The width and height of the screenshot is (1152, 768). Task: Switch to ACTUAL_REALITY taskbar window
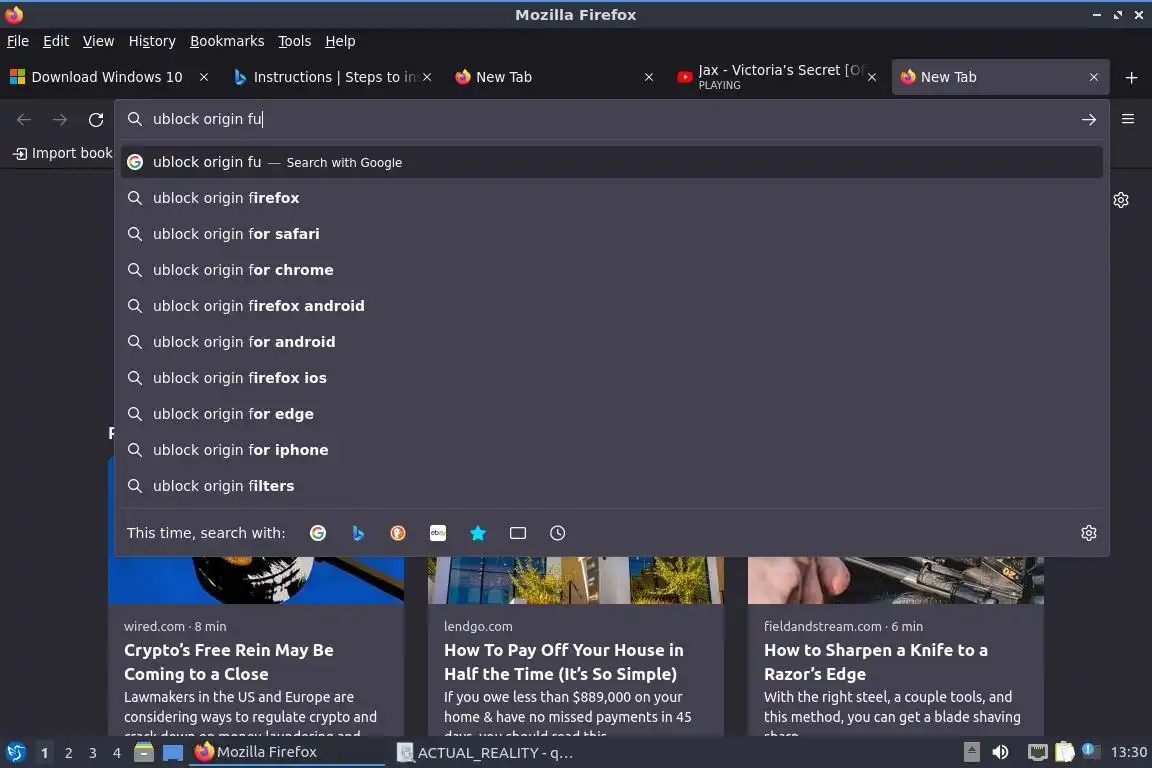coord(485,753)
